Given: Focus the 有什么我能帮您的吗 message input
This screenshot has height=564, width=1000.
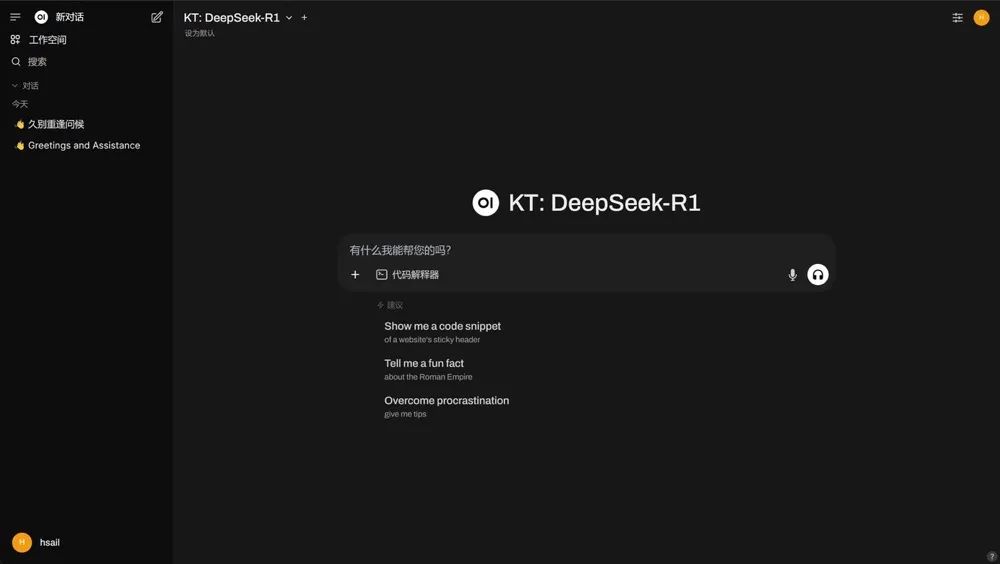Looking at the screenshot, I should click(585, 250).
